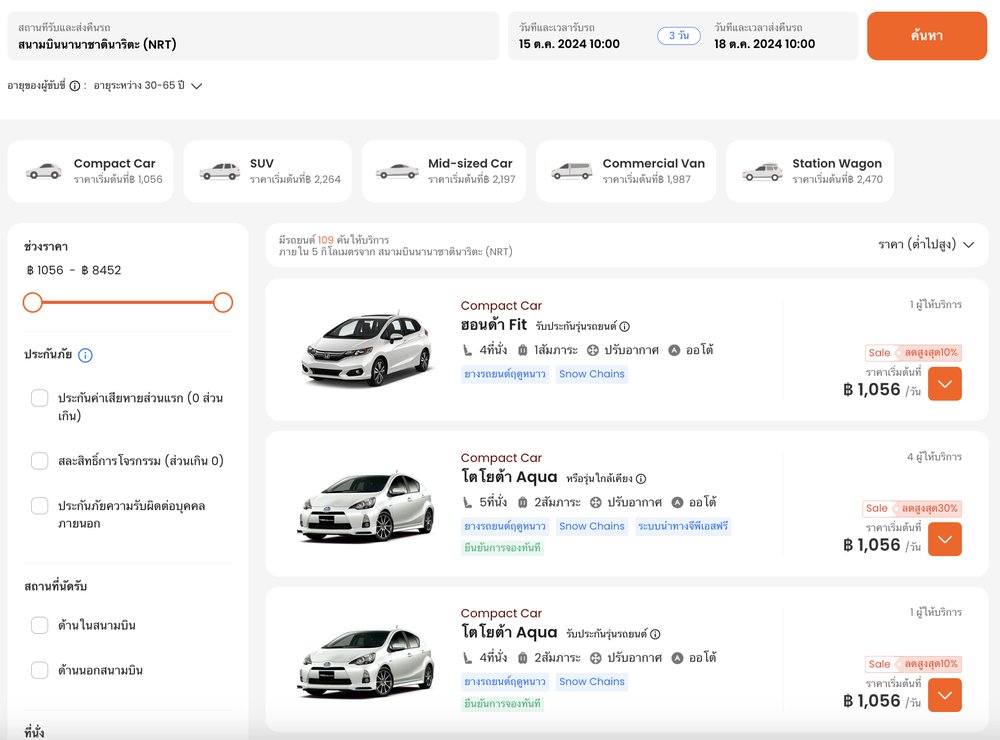The height and width of the screenshot is (740, 1000).
Task: Open the ประกันภัย insurance info icon
Action: click(x=85, y=355)
